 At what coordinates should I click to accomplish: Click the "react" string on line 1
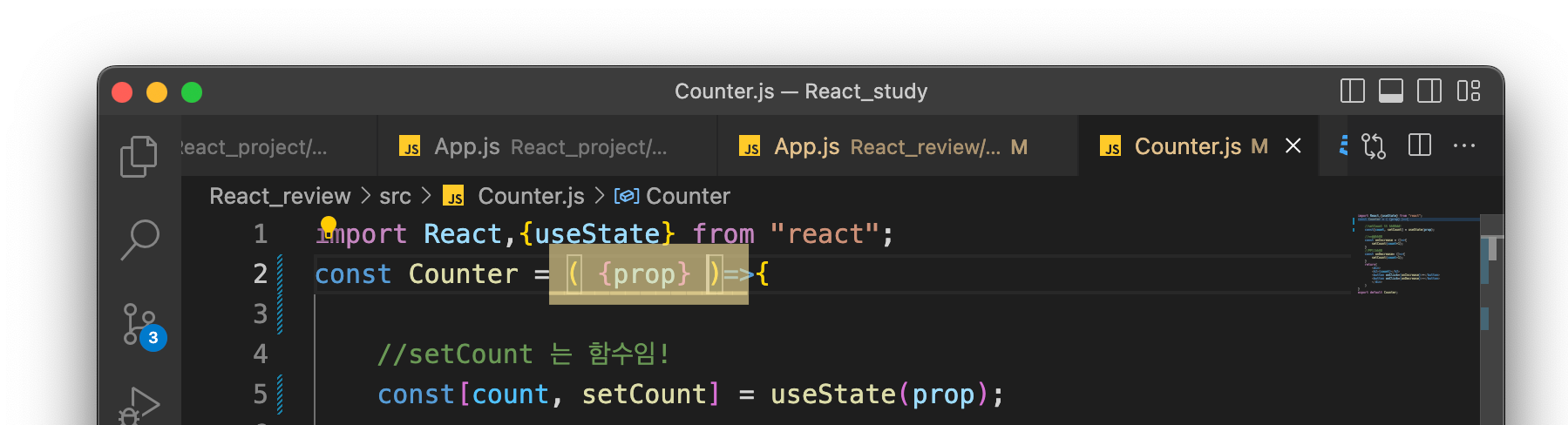pyautogui.click(x=825, y=234)
